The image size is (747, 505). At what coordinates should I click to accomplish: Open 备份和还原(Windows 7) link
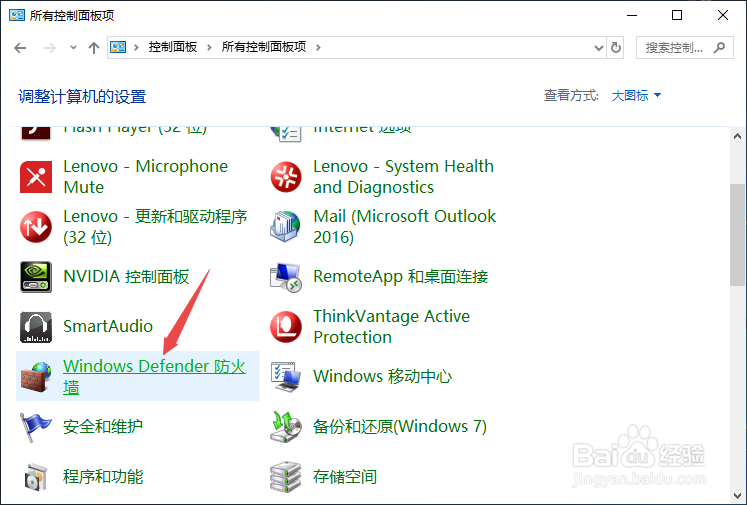pyautogui.click(x=400, y=426)
